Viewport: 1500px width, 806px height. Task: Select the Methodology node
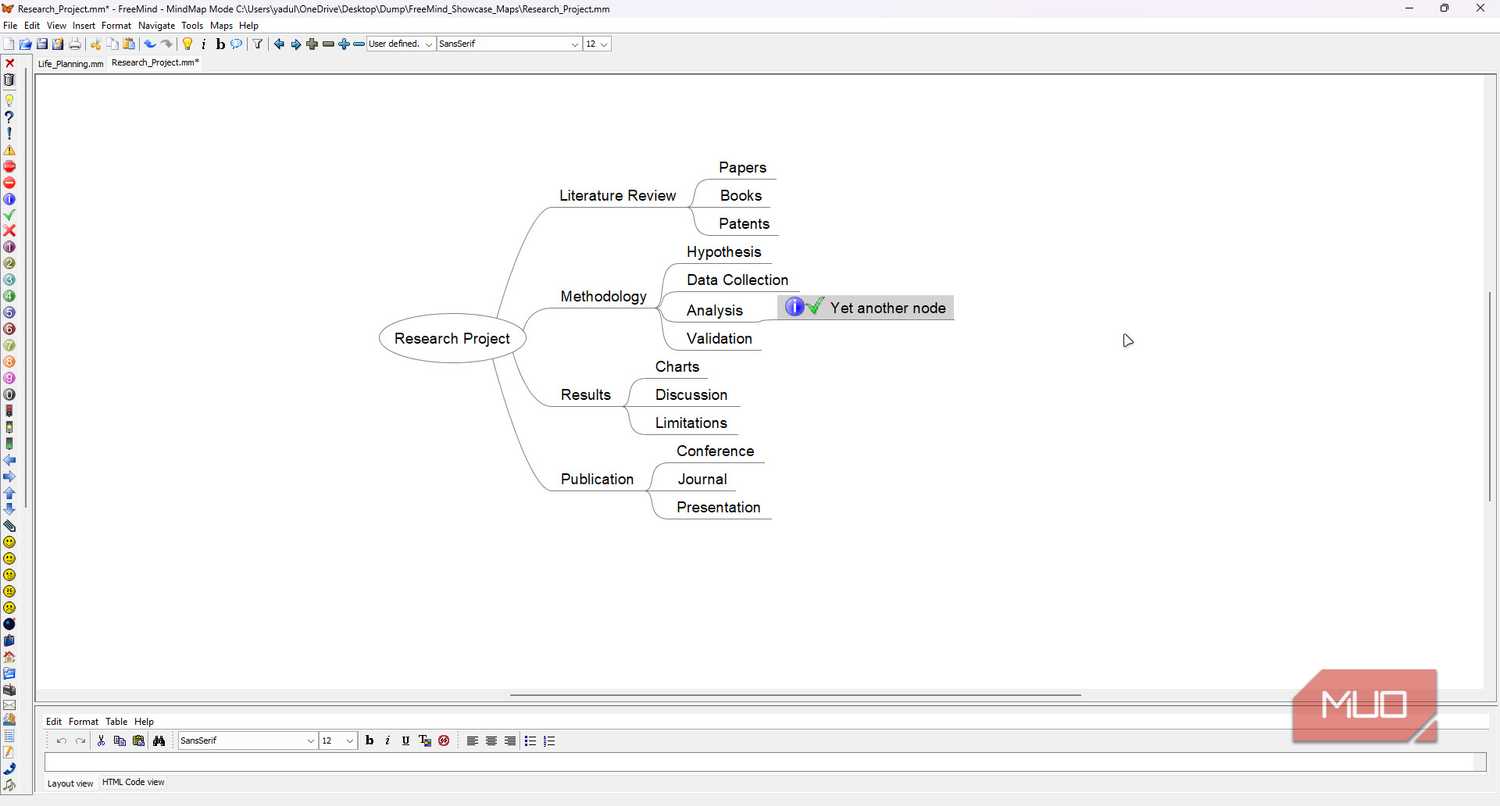[604, 297]
